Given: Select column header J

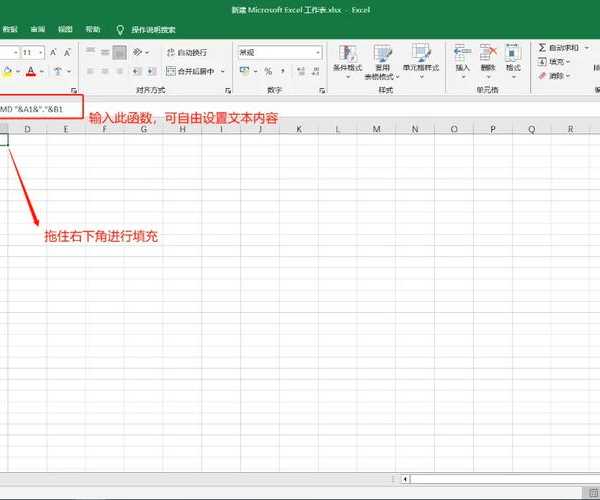Looking at the screenshot, I should (259, 130).
